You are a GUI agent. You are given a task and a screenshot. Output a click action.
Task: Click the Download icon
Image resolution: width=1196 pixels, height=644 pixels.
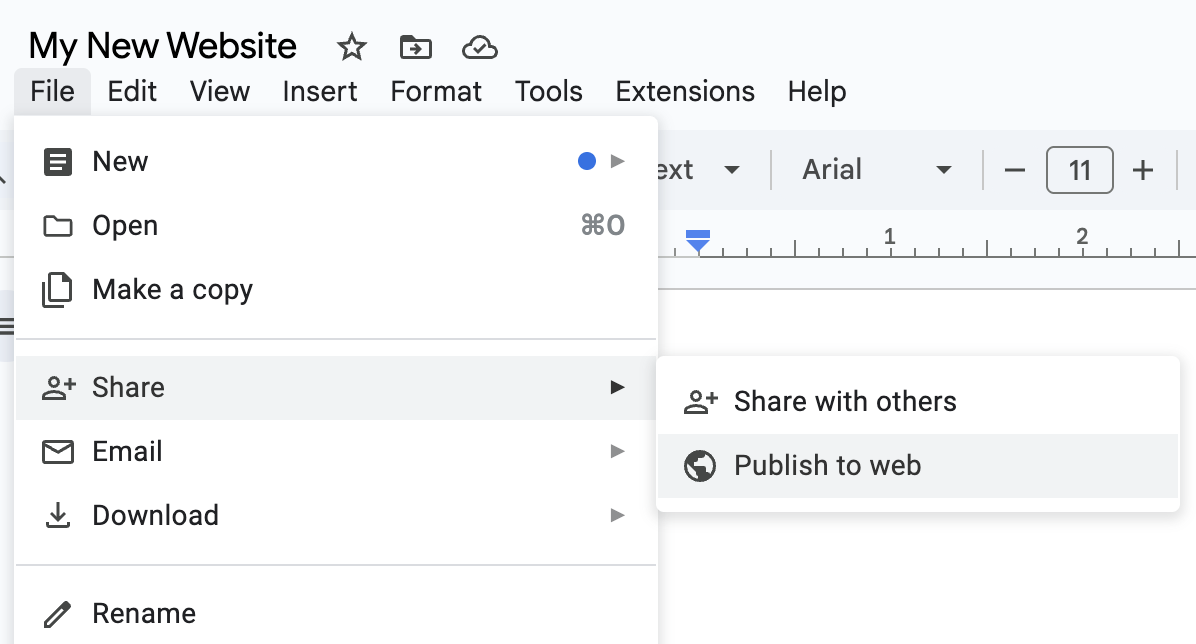[x=58, y=515]
